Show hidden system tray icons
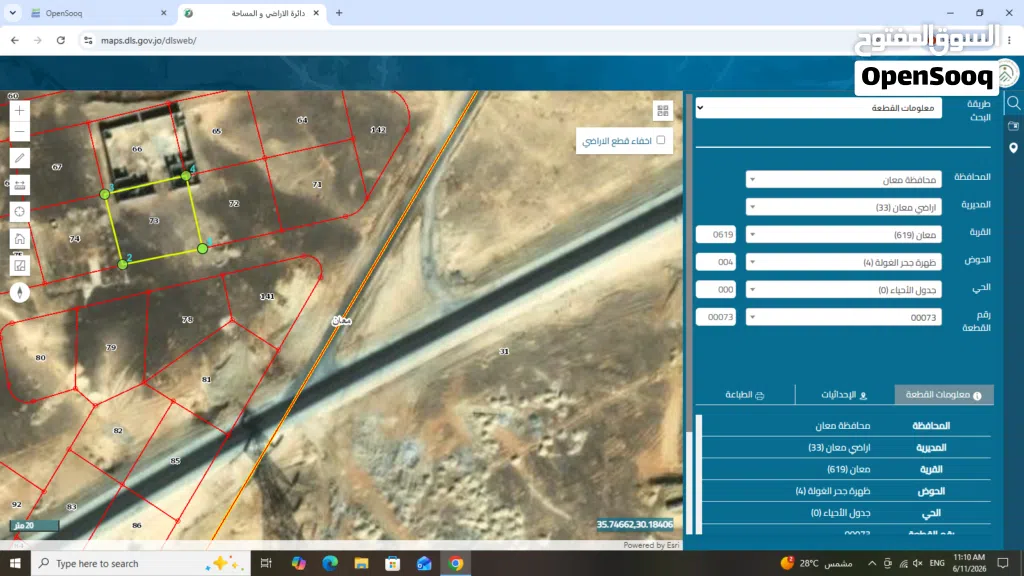 pyautogui.click(x=872, y=563)
